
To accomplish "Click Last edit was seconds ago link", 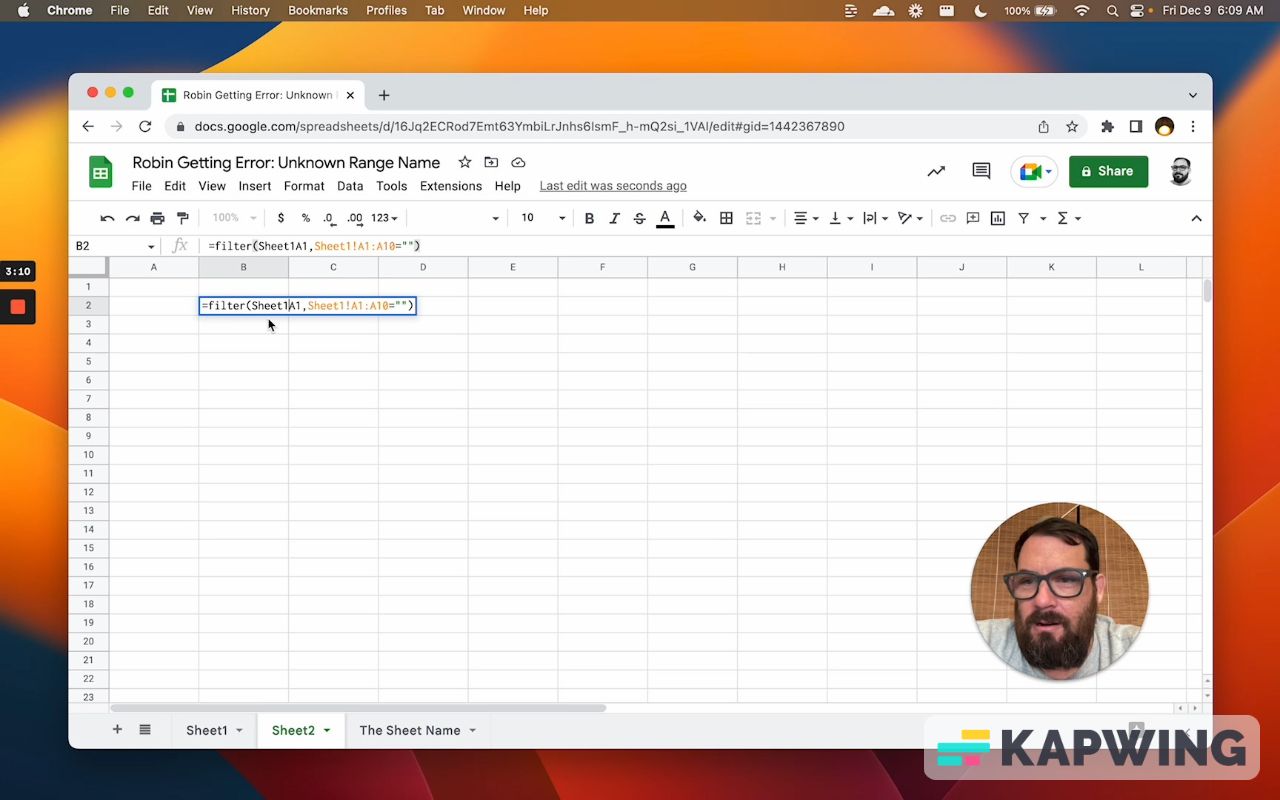I will tap(613, 186).
